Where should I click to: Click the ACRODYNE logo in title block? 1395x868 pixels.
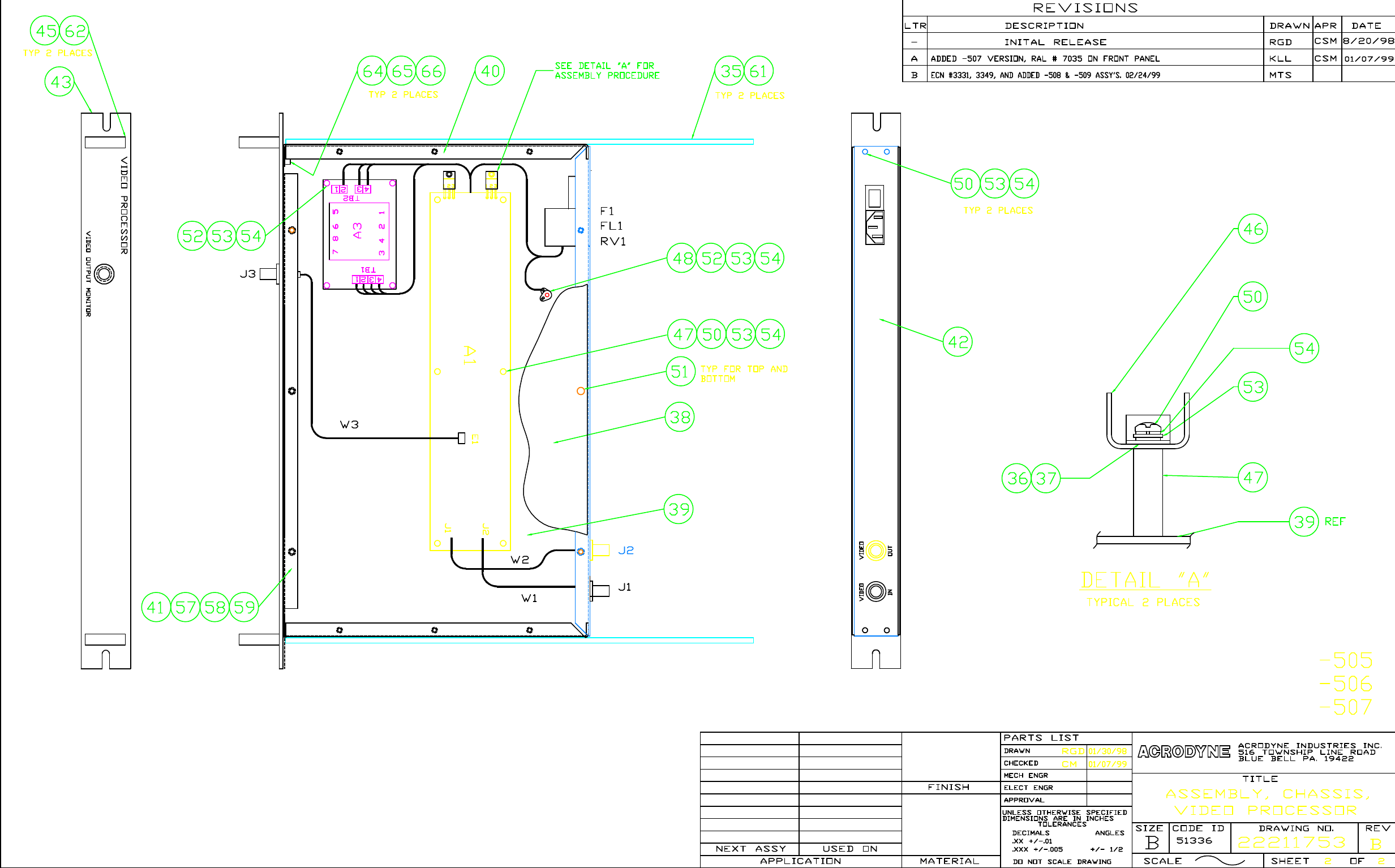click(1183, 751)
